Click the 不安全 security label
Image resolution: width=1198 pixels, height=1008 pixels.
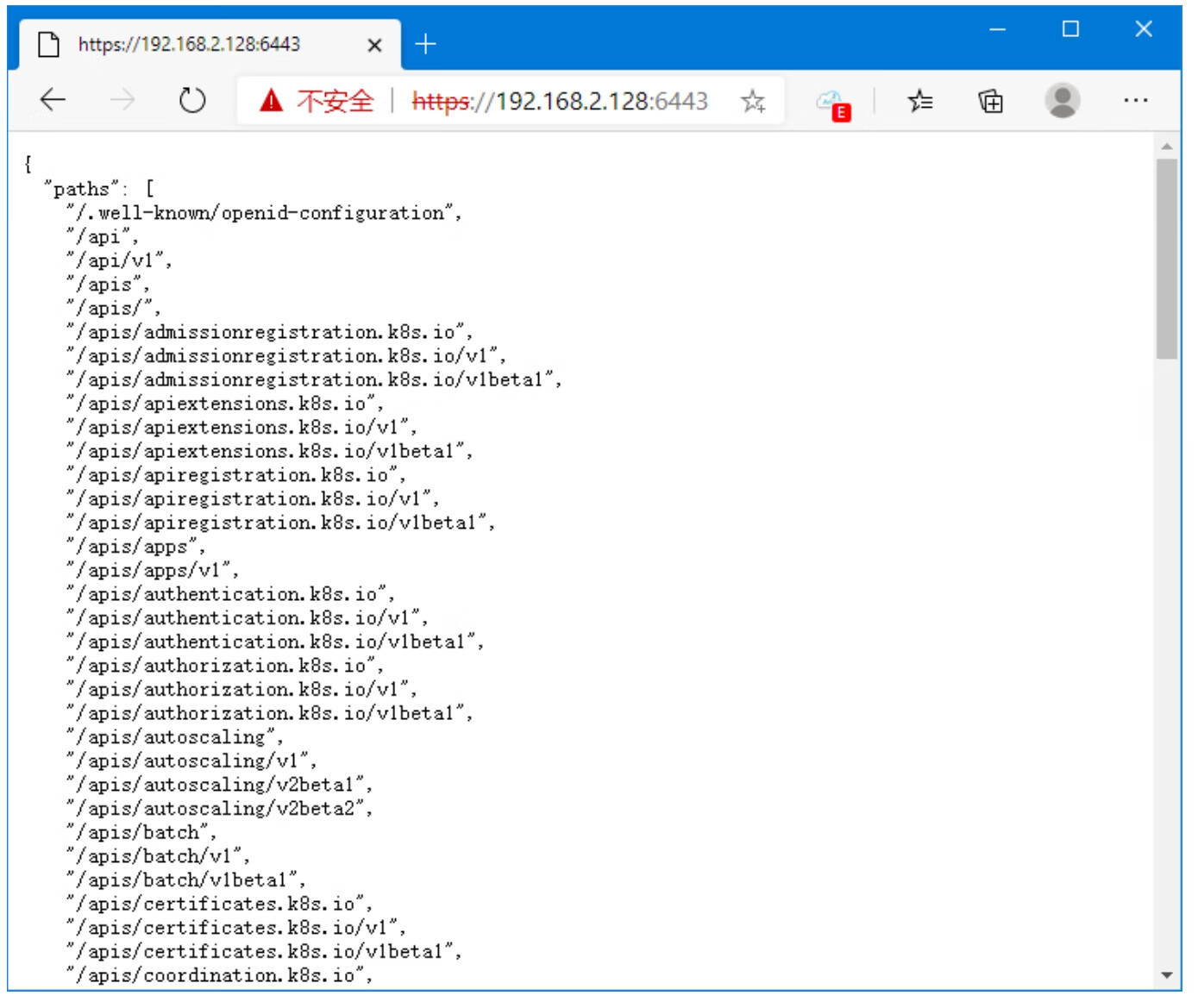tap(336, 101)
